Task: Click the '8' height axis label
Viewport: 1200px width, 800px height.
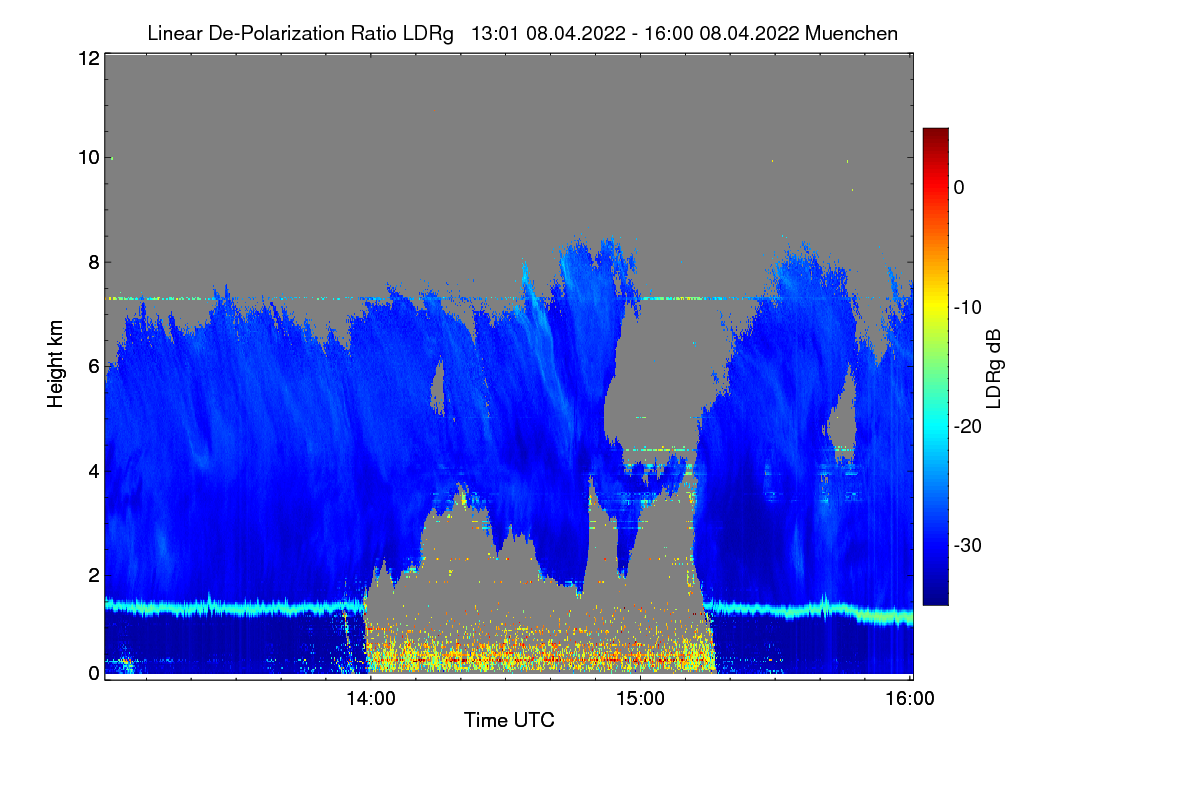Action: (x=94, y=262)
